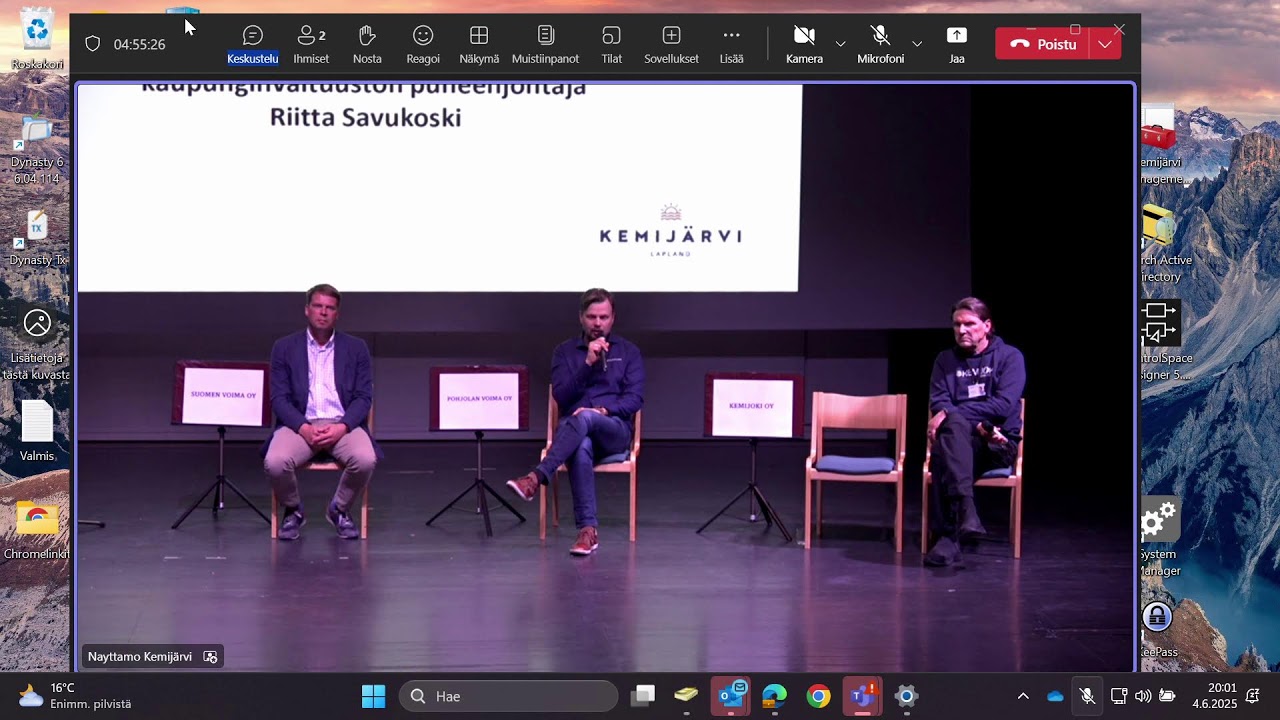Open Microsoft Edge from the taskbar
The width and height of the screenshot is (1280, 720).
775,696
